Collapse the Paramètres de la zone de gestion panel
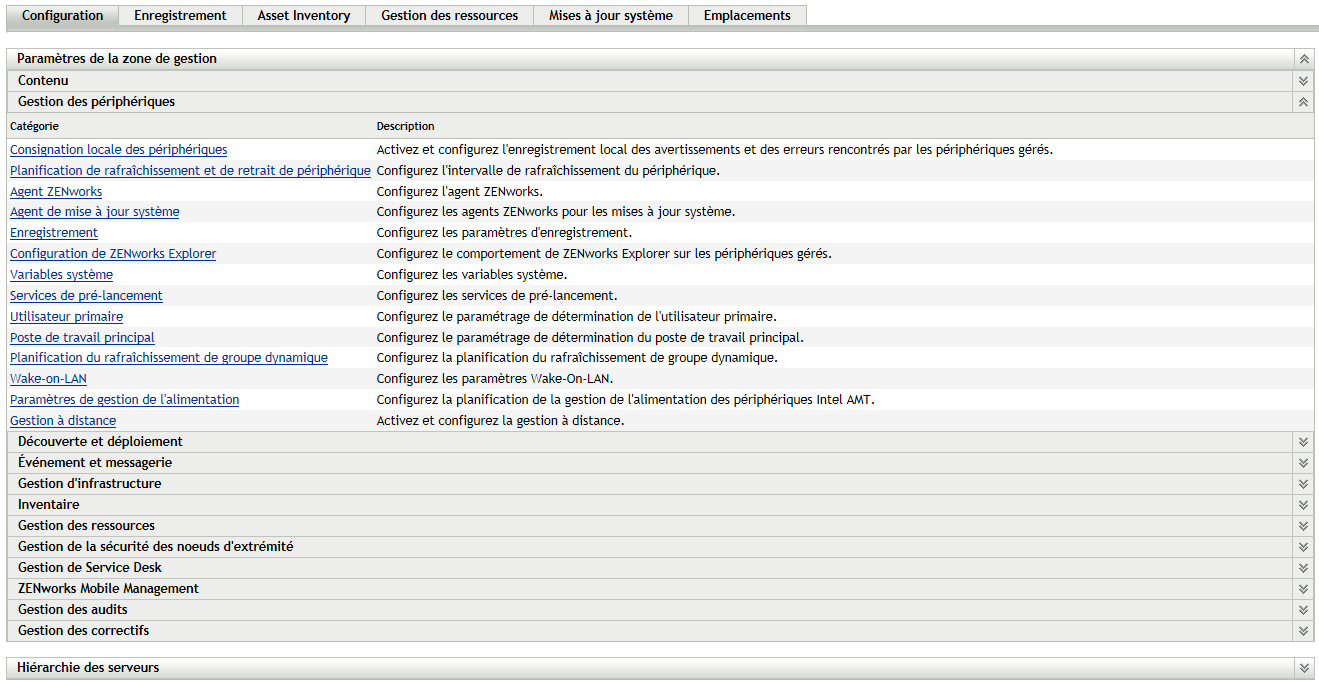The height and width of the screenshot is (686, 1319). point(1304,59)
